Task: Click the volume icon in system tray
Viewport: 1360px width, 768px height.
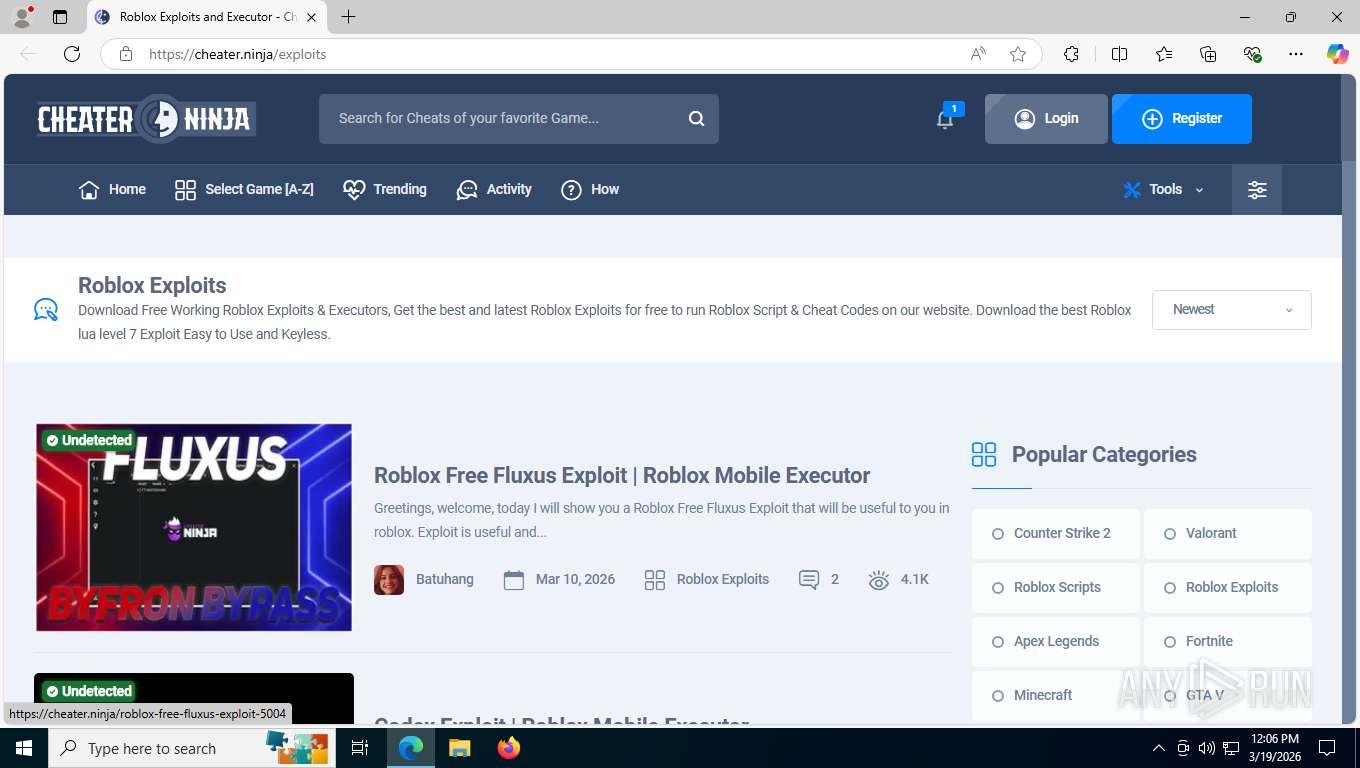Action: click(1206, 748)
